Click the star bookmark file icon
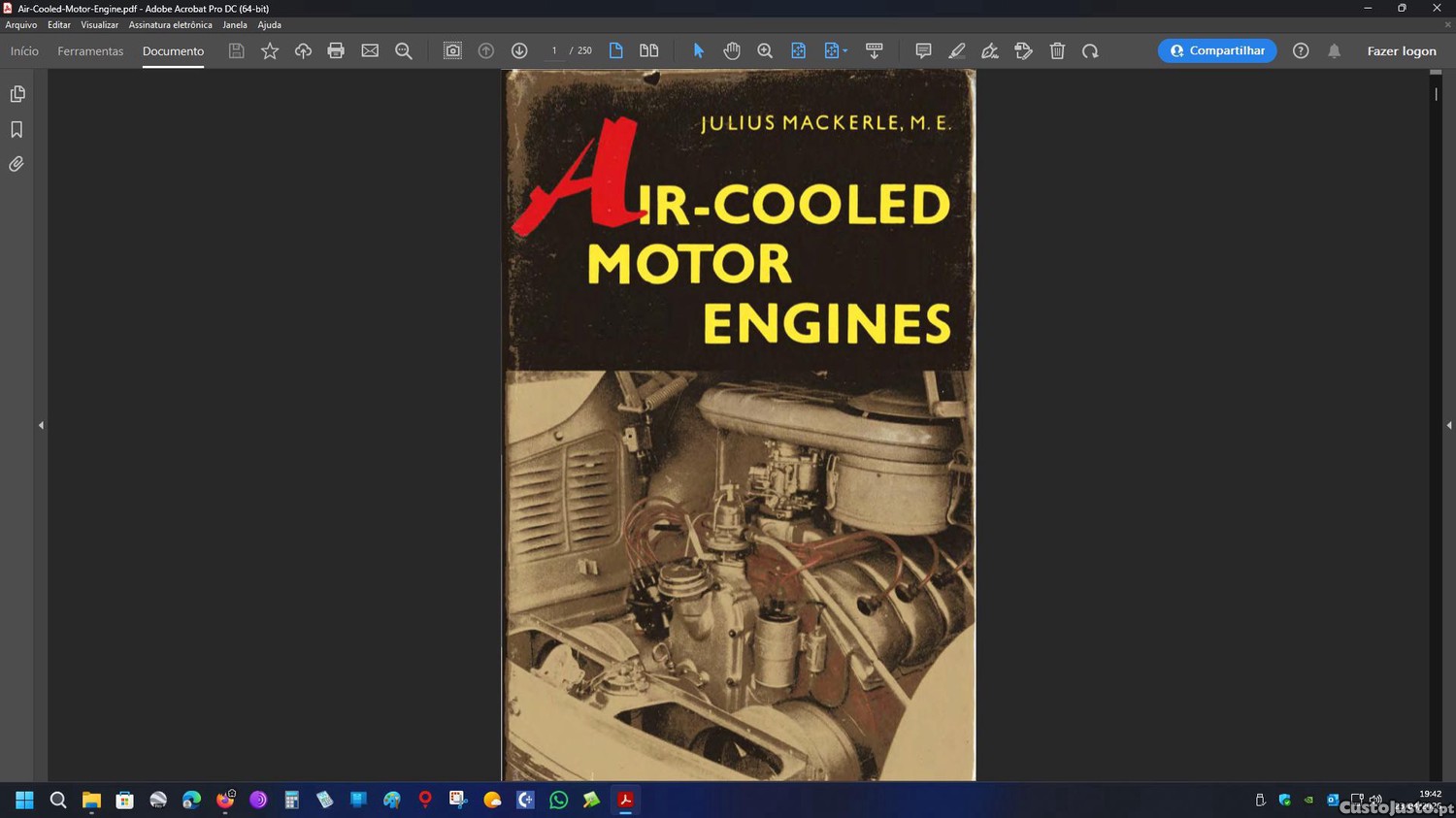This screenshot has height=818, width=1456. [270, 50]
